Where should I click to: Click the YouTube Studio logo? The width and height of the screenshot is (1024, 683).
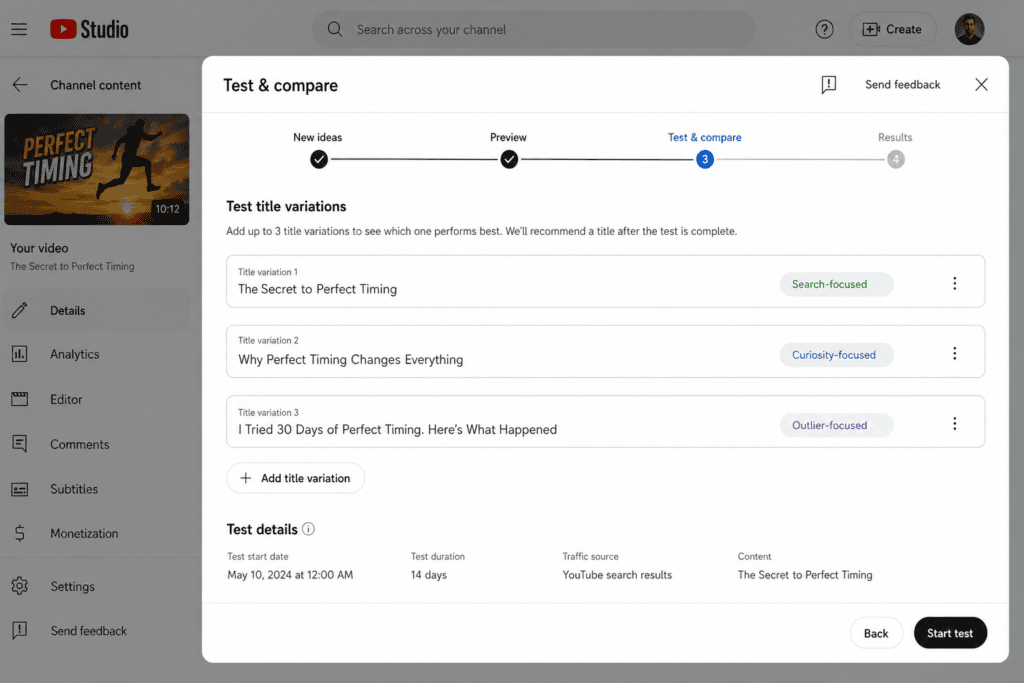click(89, 29)
